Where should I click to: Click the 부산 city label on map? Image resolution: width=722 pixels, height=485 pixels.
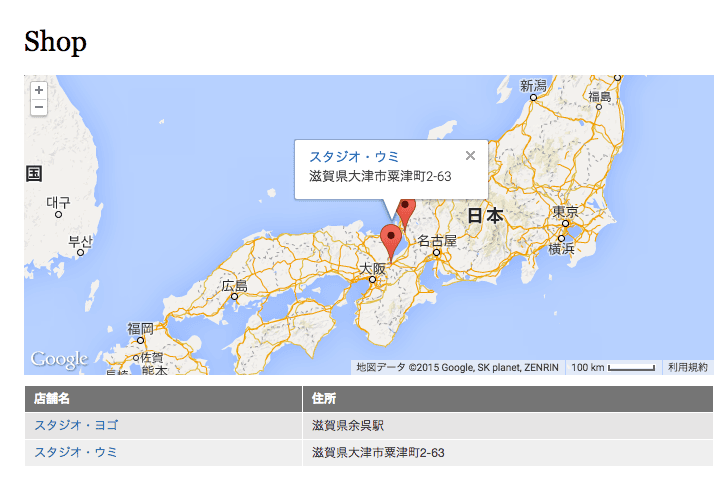(x=81, y=241)
